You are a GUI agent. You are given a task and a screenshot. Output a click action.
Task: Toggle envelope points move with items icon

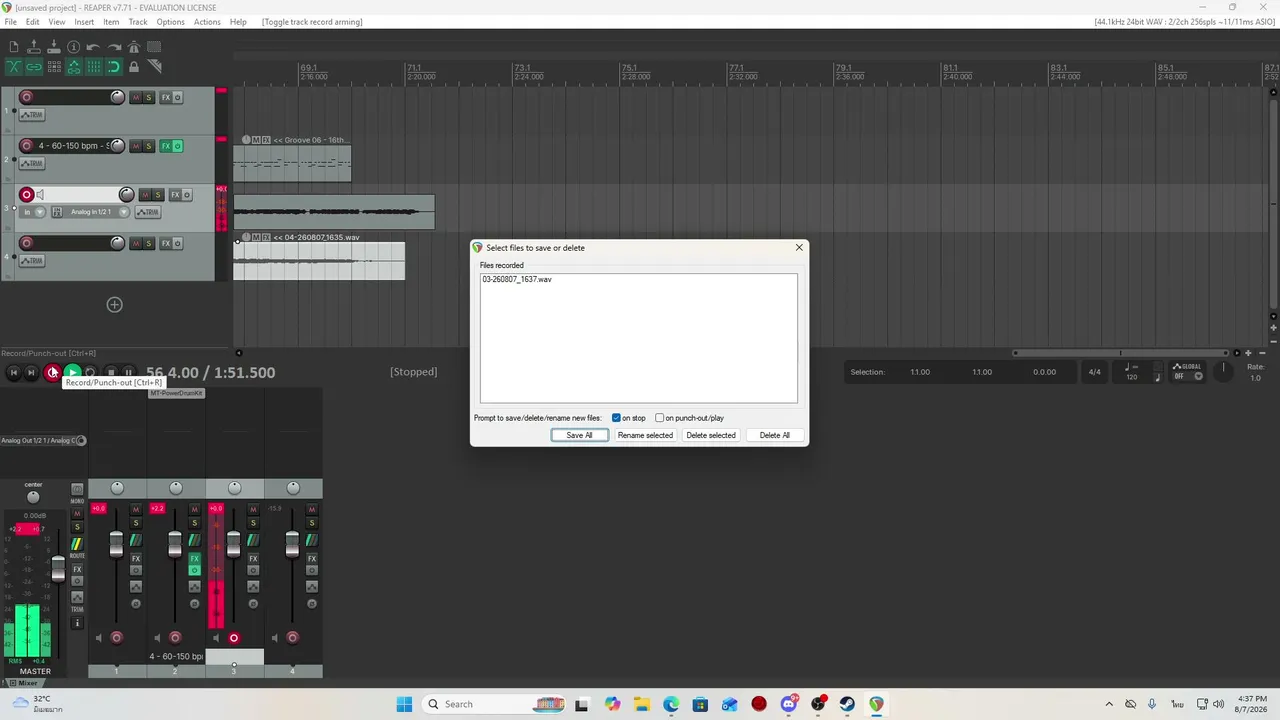[74, 67]
